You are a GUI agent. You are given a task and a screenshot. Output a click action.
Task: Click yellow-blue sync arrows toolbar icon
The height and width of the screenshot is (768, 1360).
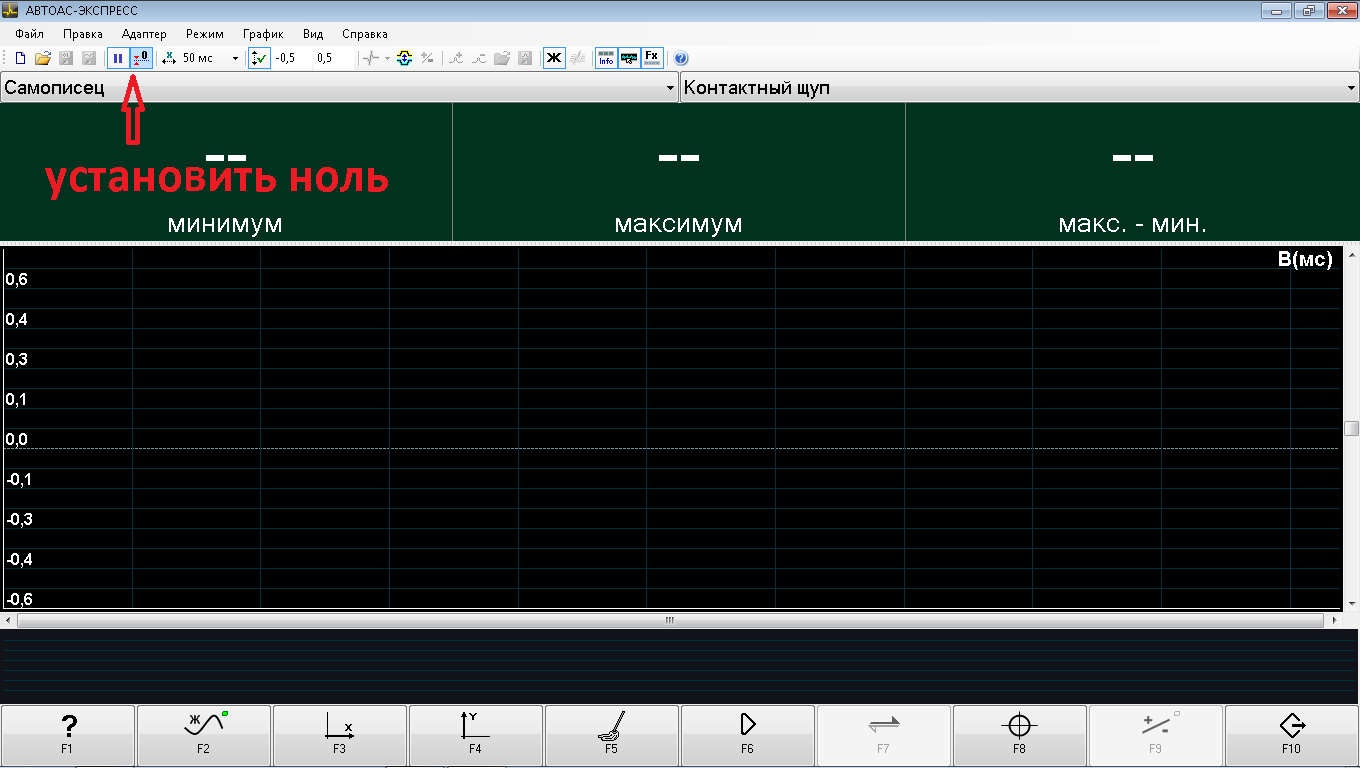coord(405,58)
